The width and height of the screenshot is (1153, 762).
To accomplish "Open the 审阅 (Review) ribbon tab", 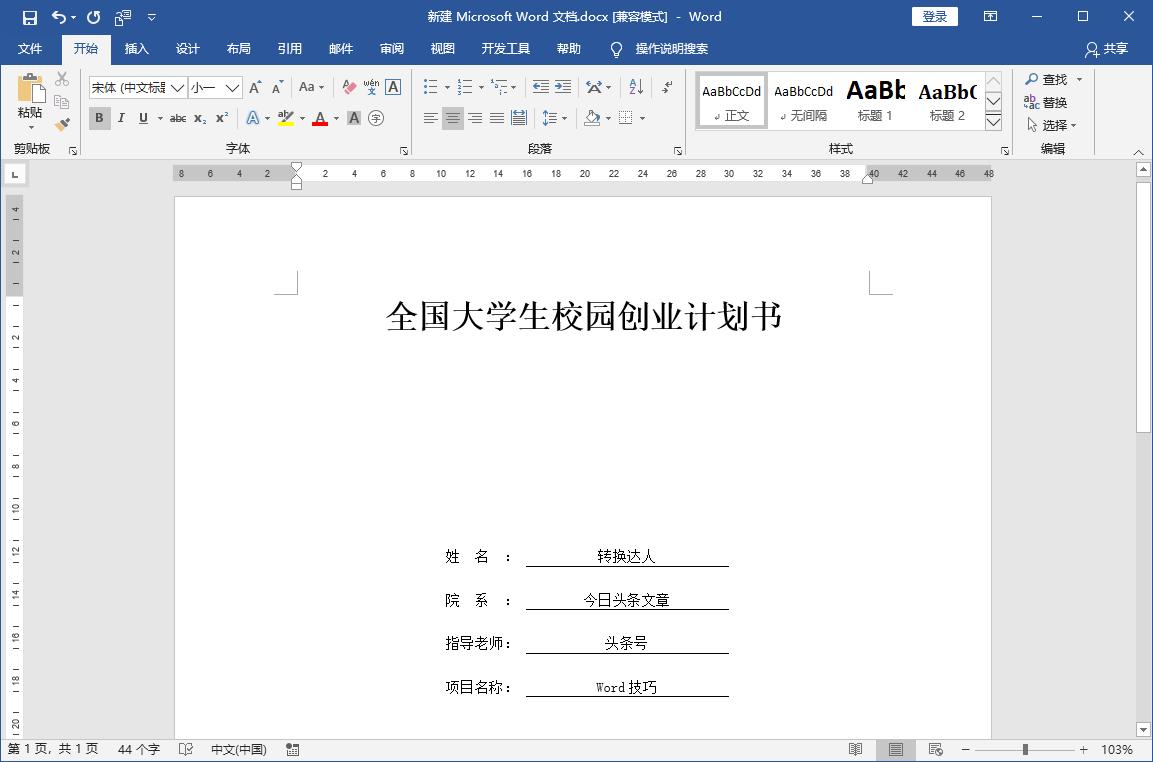I will pyautogui.click(x=392, y=49).
